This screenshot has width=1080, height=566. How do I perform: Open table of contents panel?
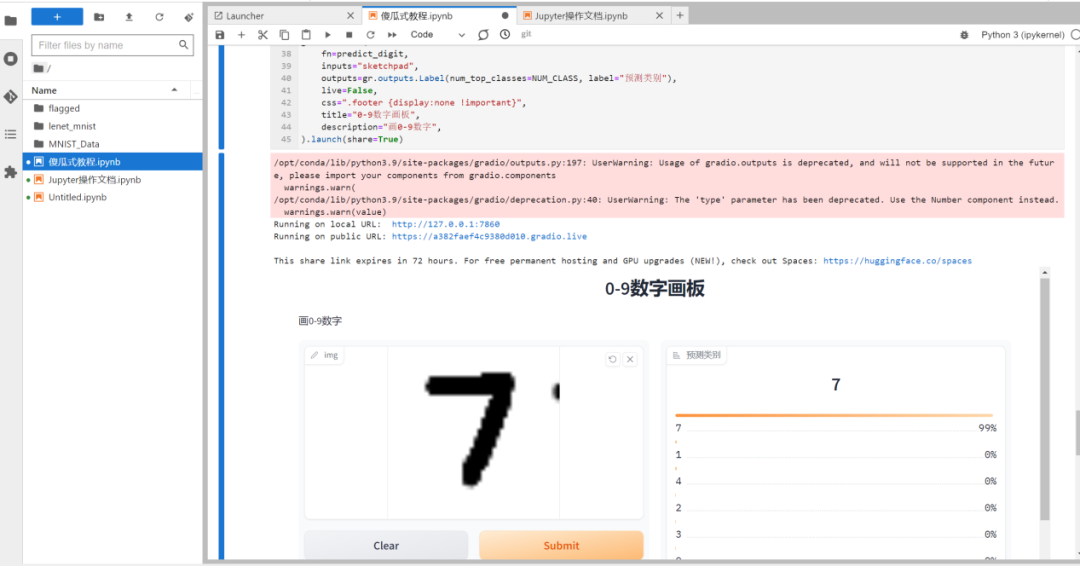tap(10, 134)
